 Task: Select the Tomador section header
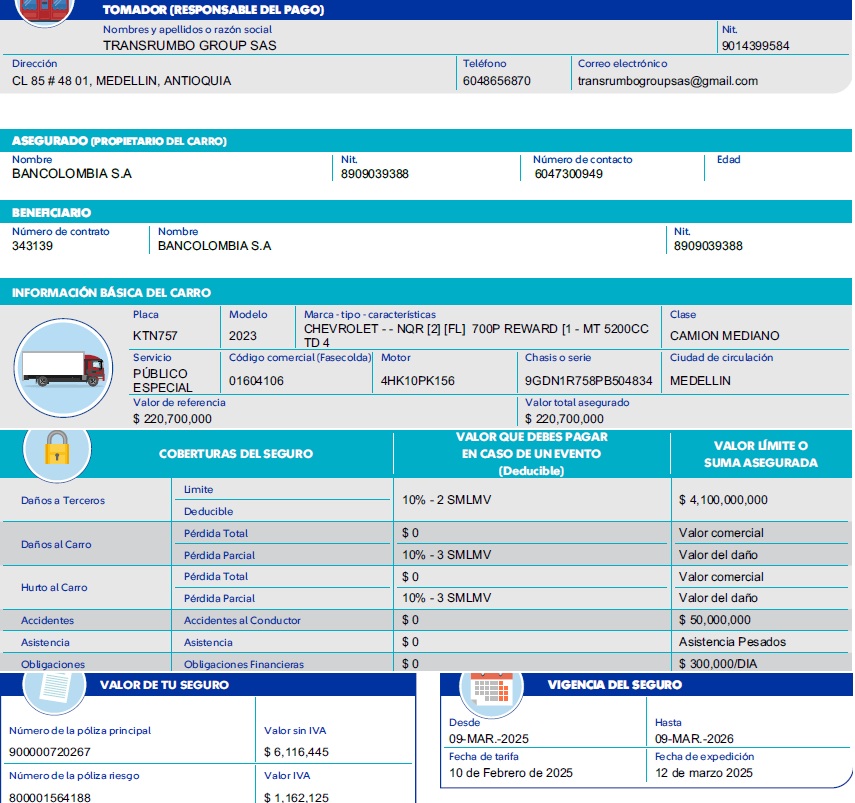tap(213, 10)
